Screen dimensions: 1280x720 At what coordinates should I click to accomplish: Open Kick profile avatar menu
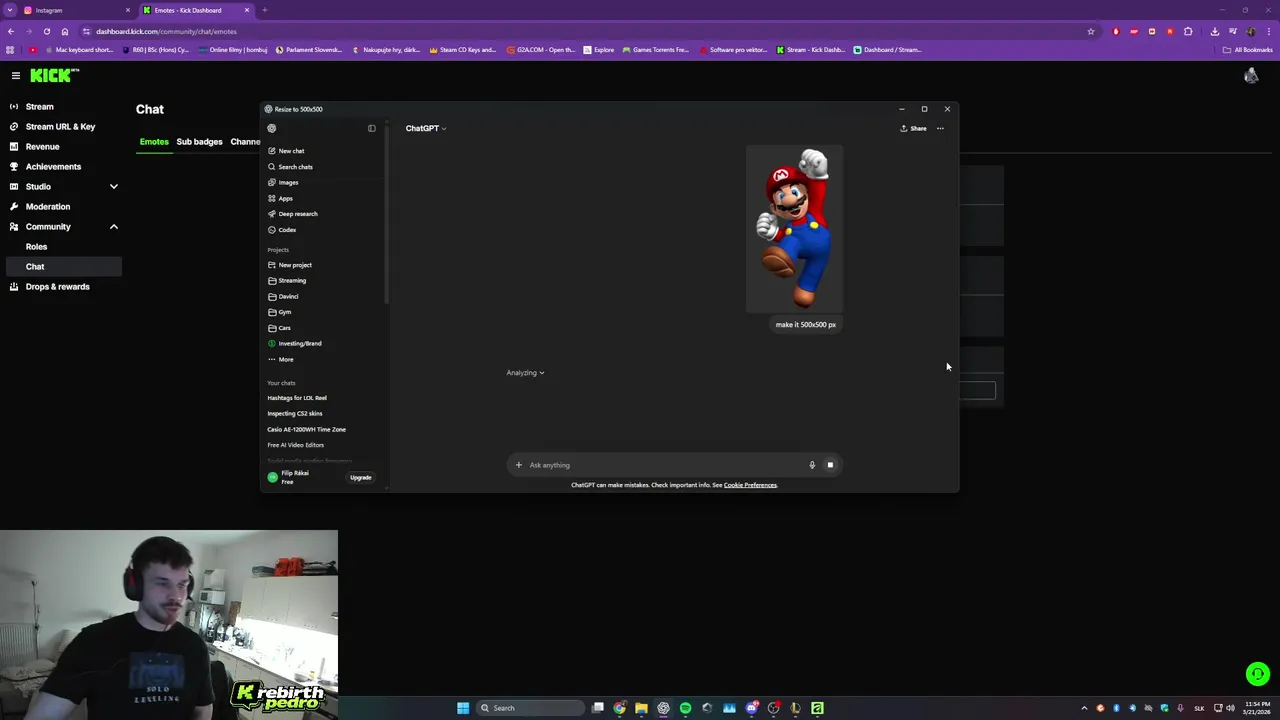(x=1251, y=76)
